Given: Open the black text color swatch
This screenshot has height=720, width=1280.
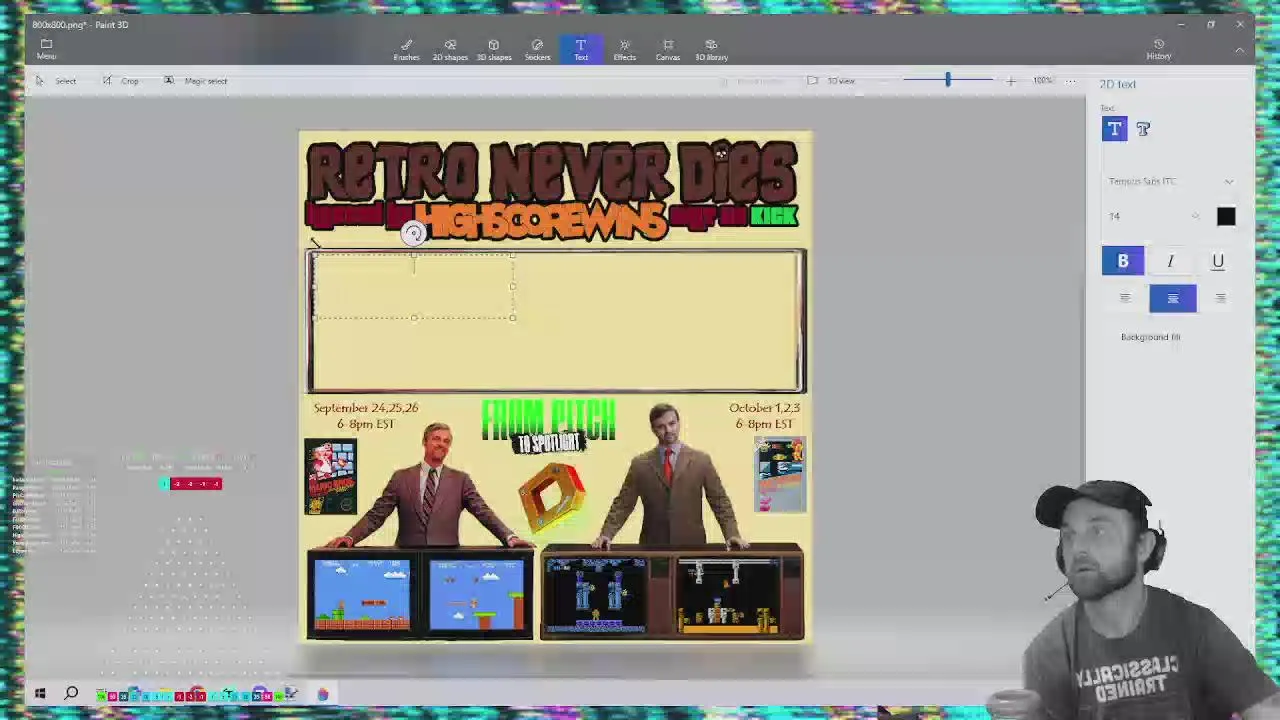Looking at the screenshot, I should (x=1226, y=217).
